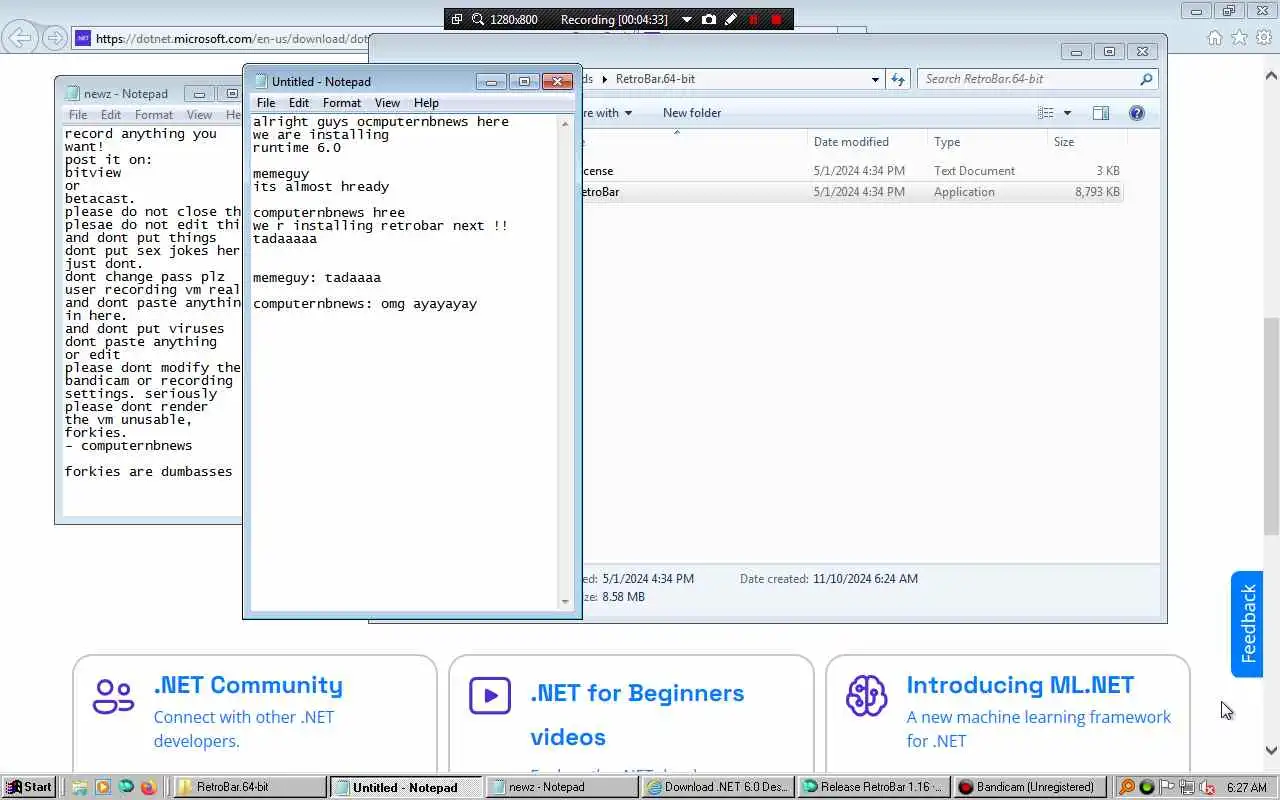Open Edit menu in newz Notepad
The image size is (1280, 800).
pos(111,115)
